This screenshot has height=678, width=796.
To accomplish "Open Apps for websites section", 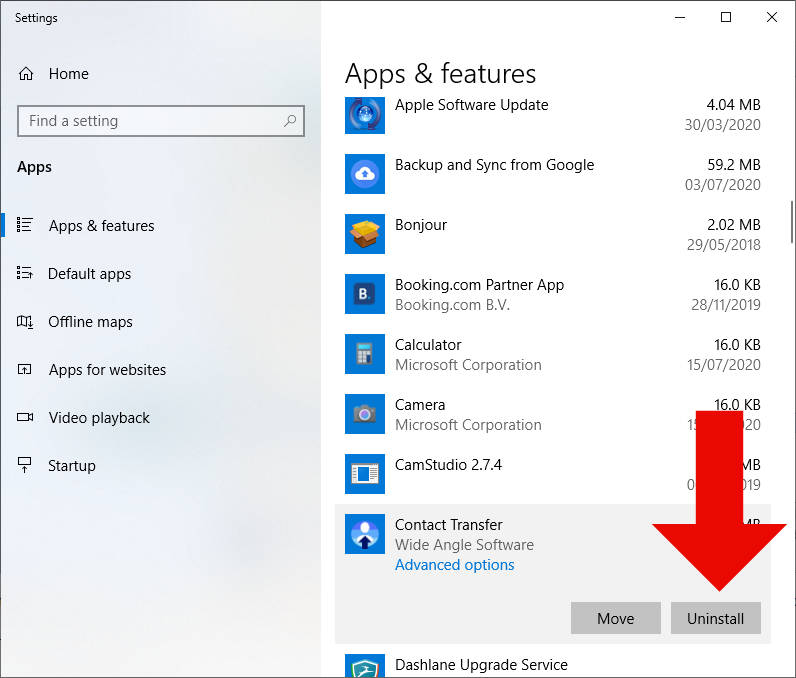I will pyautogui.click(x=107, y=369).
